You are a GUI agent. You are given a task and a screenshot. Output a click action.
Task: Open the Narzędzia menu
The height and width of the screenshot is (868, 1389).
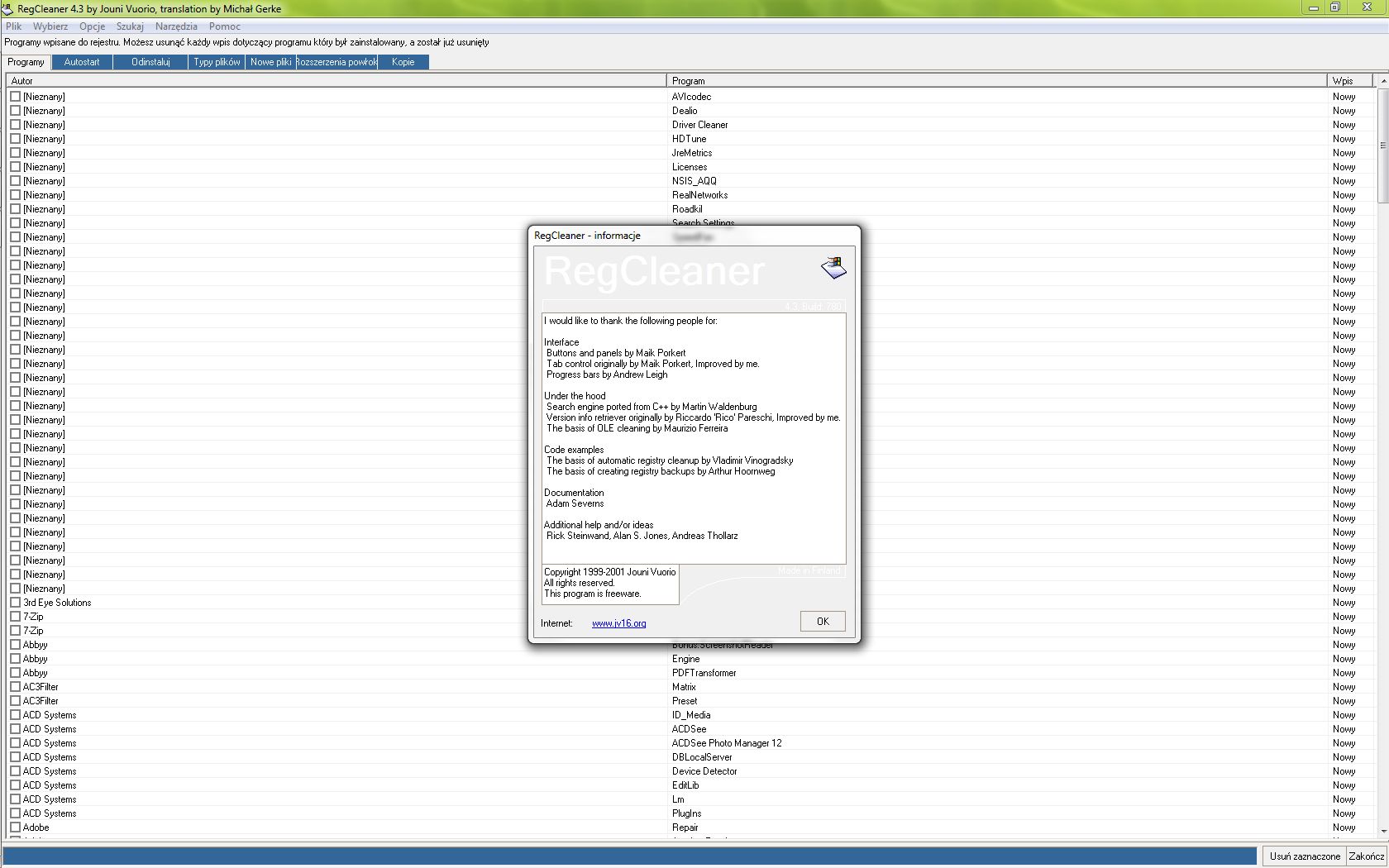(x=175, y=26)
